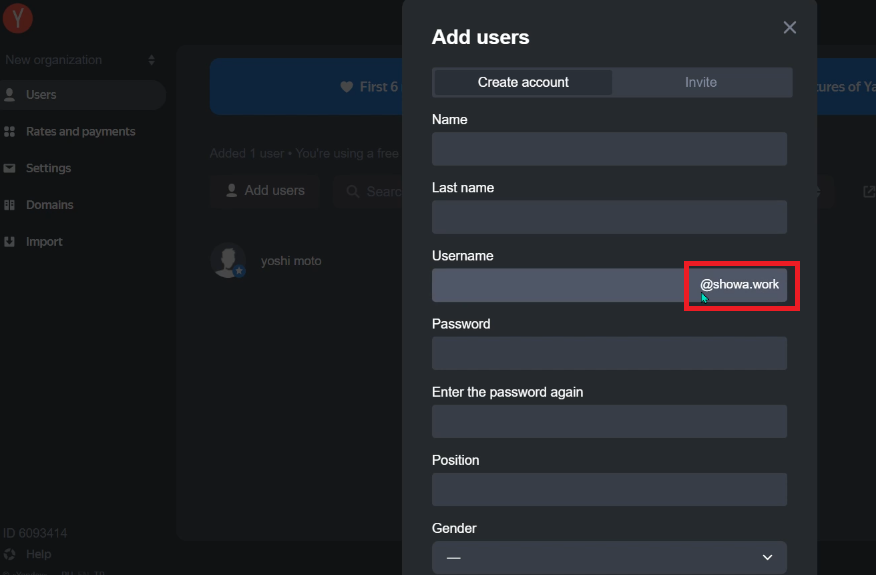This screenshot has height=575, width=876.
Task: Open Rates and payments page
Action: pyautogui.click(x=80, y=132)
